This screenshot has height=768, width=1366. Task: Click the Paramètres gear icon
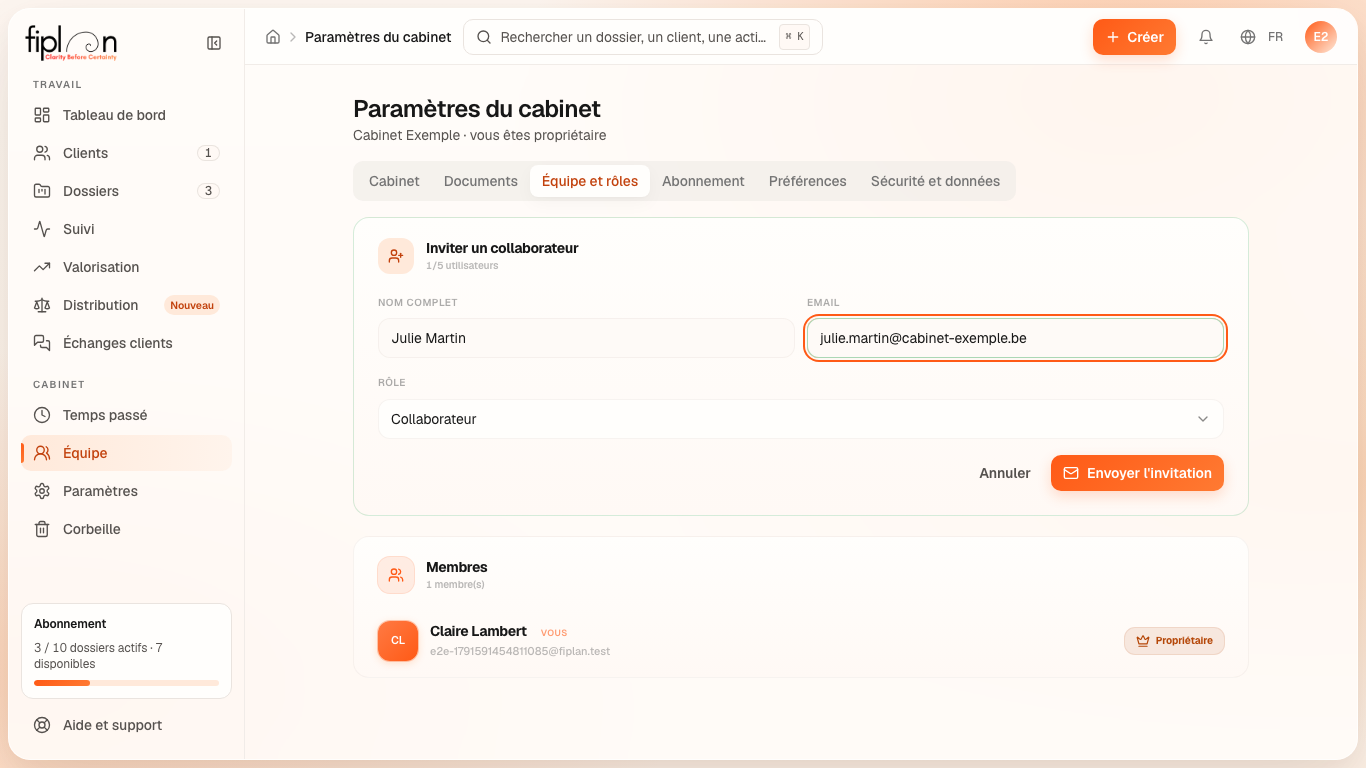(42, 491)
